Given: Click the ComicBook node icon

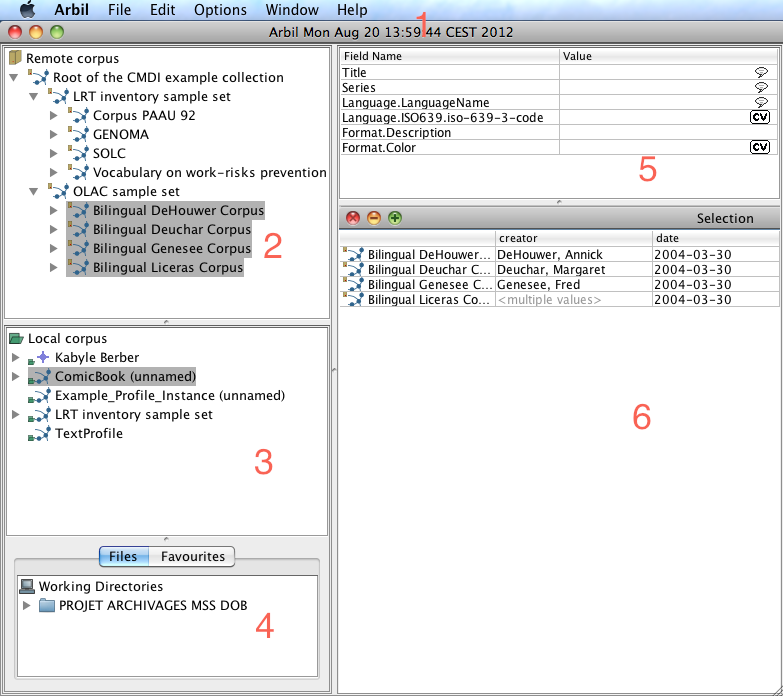Looking at the screenshot, I should click(39, 376).
